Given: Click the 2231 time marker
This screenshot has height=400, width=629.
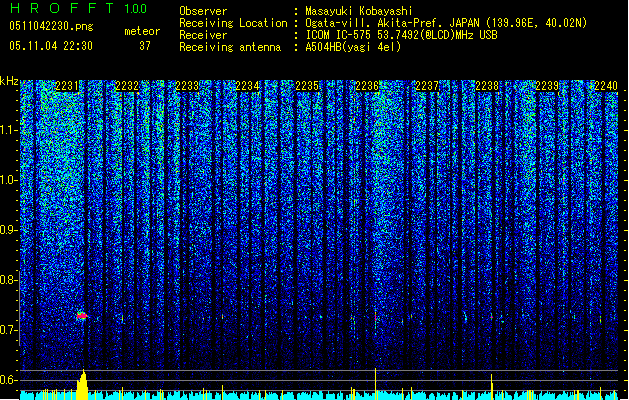Looking at the screenshot, I should (x=67, y=86).
